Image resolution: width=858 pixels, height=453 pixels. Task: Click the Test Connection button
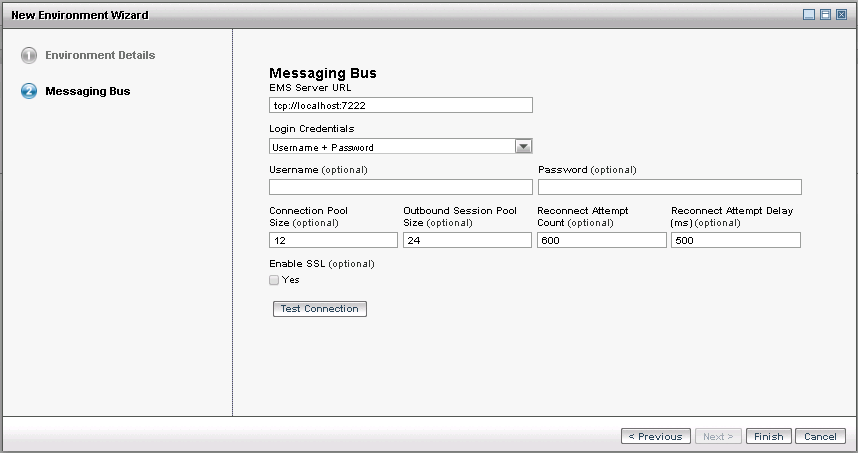pyautogui.click(x=320, y=309)
